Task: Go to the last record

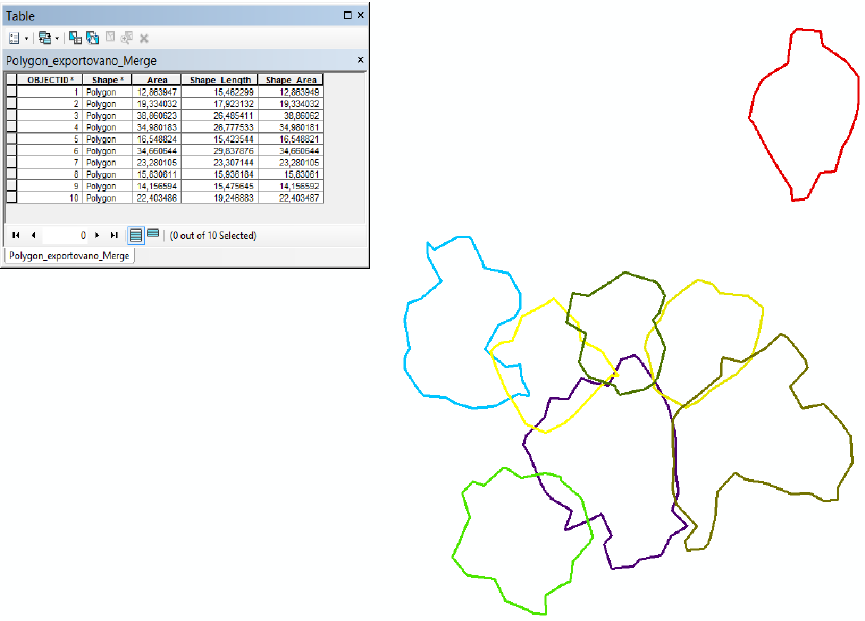Action: coord(114,235)
